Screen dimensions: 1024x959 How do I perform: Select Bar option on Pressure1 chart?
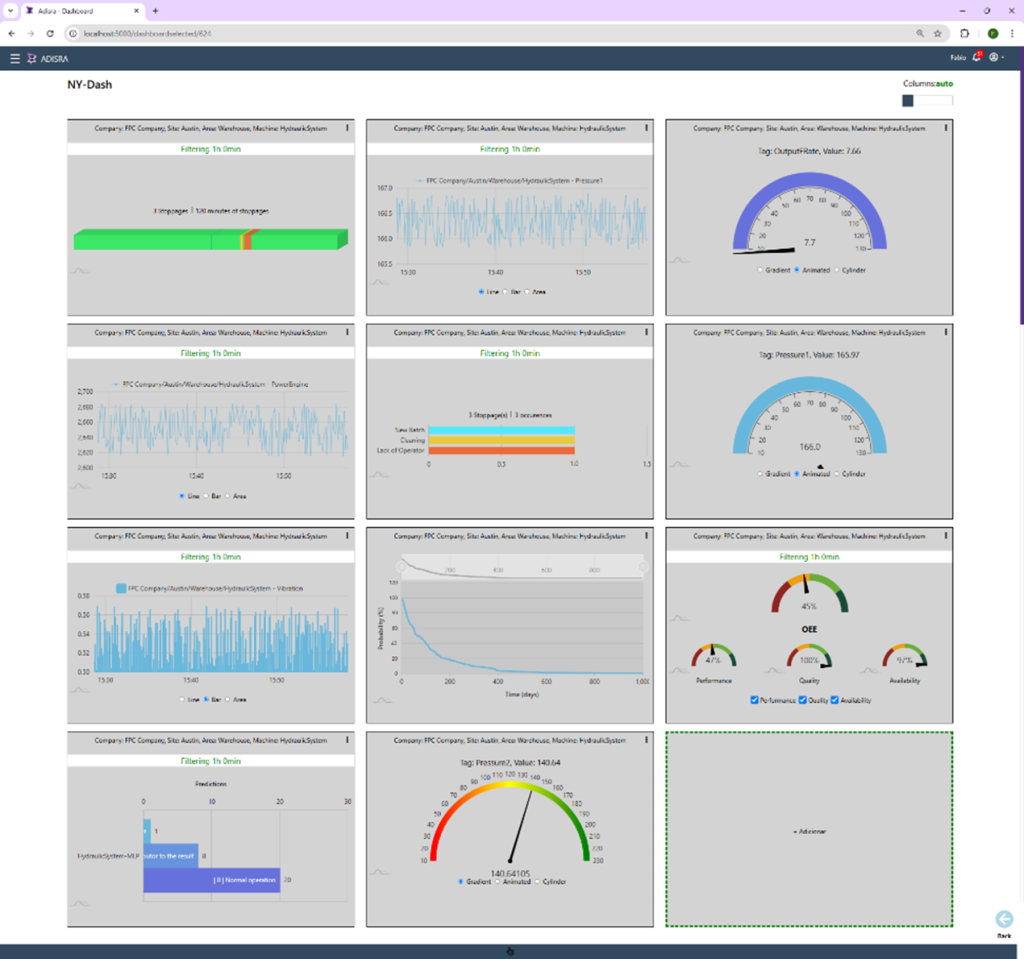[x=506, y=292]
